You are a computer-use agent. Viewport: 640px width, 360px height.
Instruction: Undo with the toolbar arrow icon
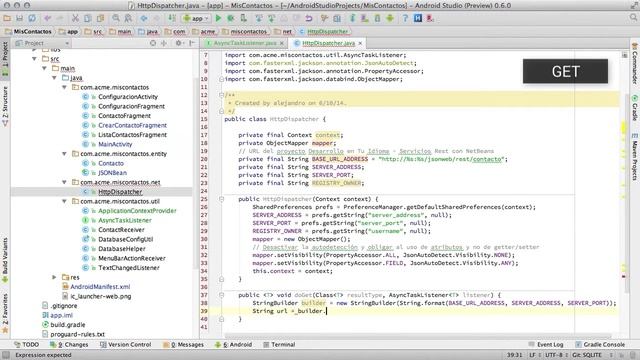(x=48, y=18)
